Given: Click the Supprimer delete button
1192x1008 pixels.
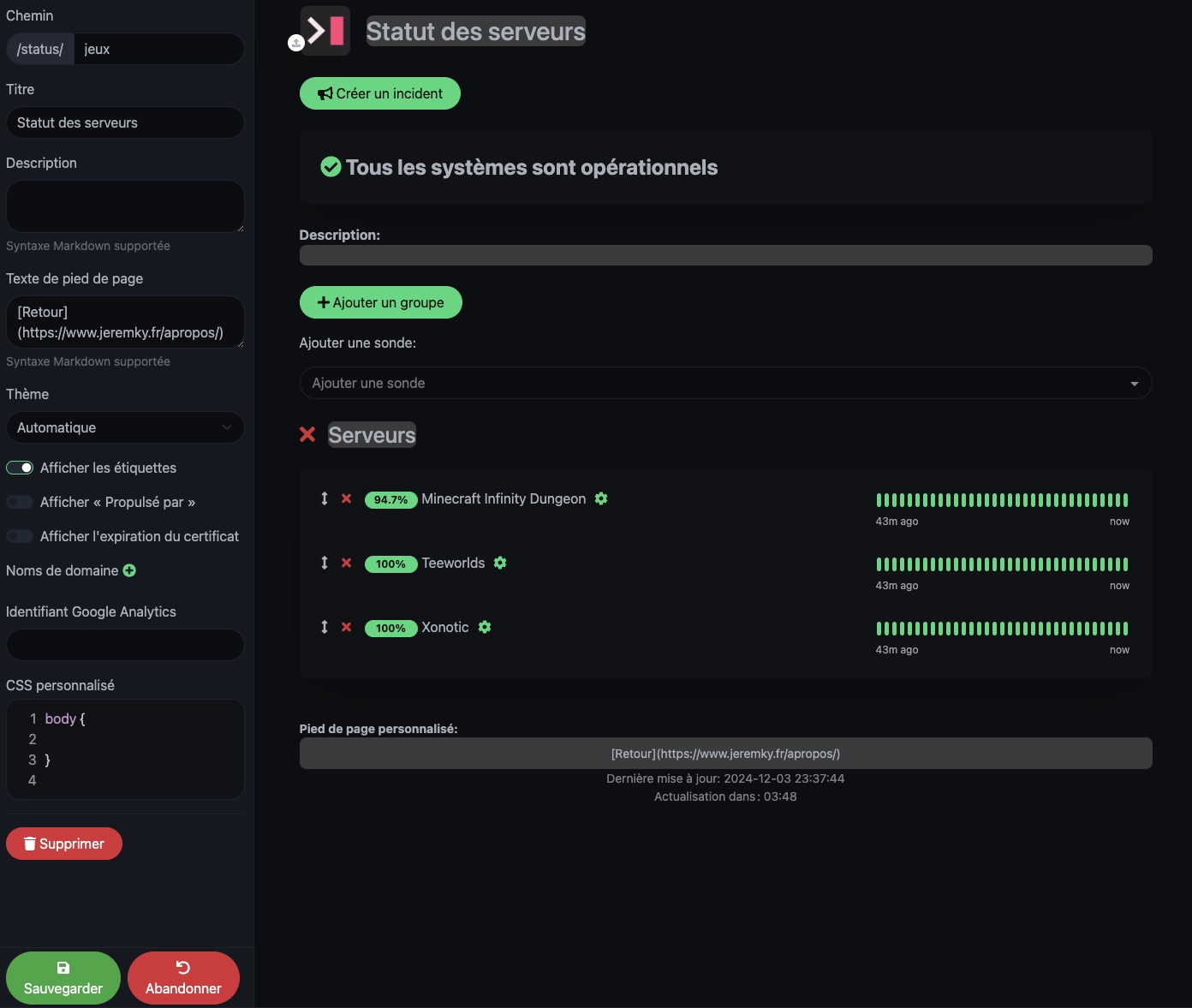Looking at the screenshot, I should point(64,844).
